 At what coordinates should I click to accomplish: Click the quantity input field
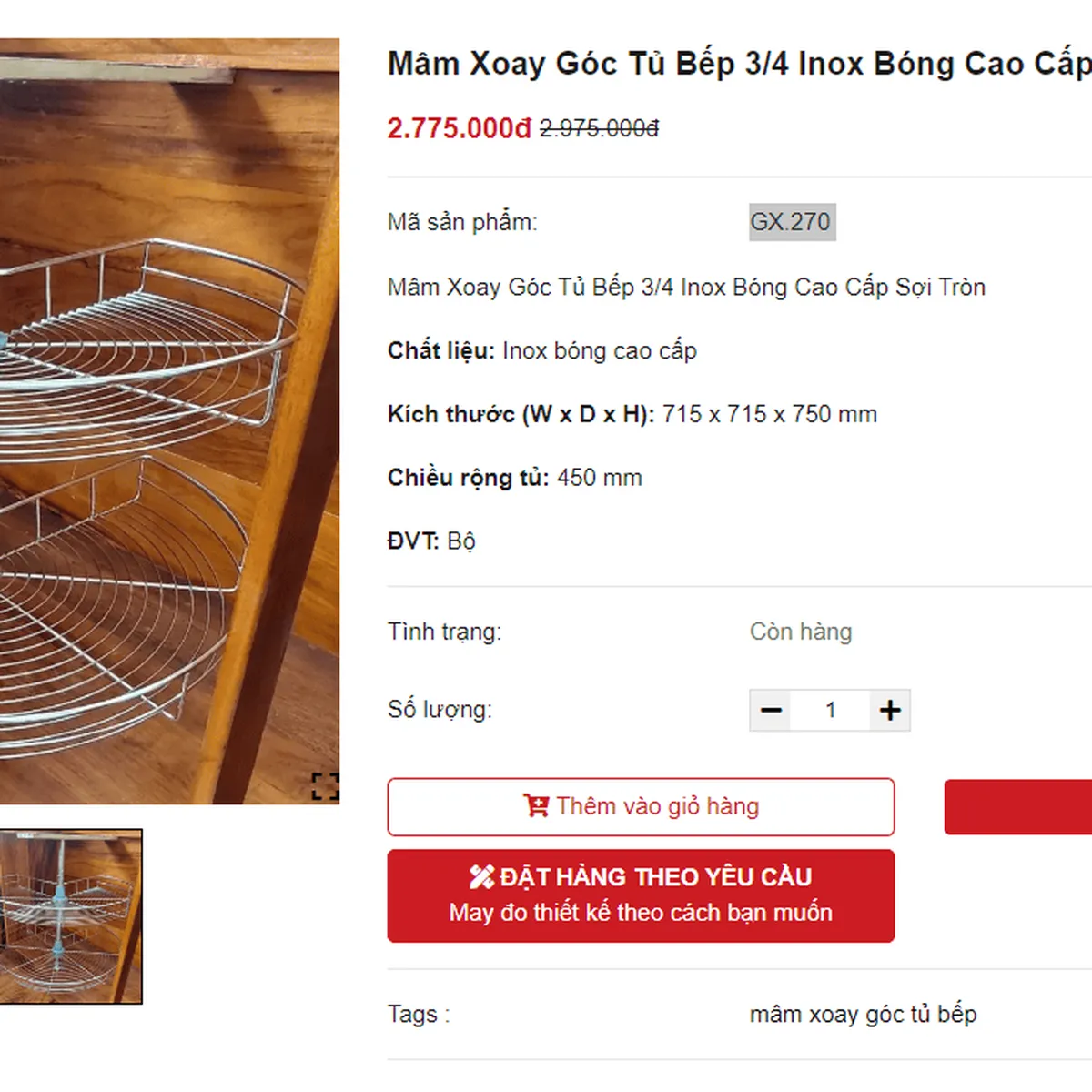[830, 711]
